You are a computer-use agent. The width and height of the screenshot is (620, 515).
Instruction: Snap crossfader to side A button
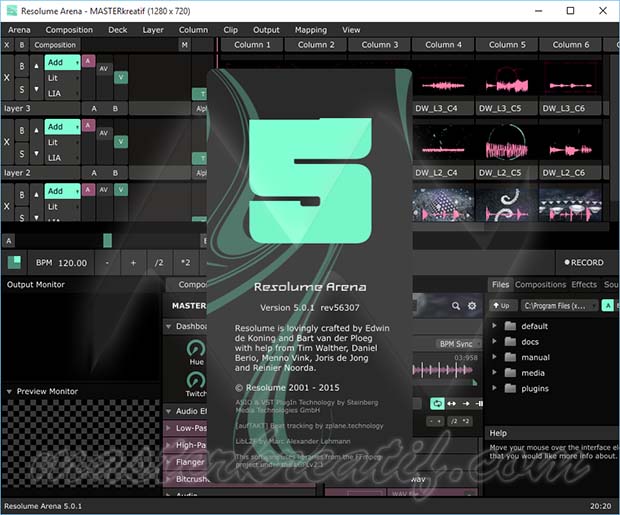tap(9, 240)
